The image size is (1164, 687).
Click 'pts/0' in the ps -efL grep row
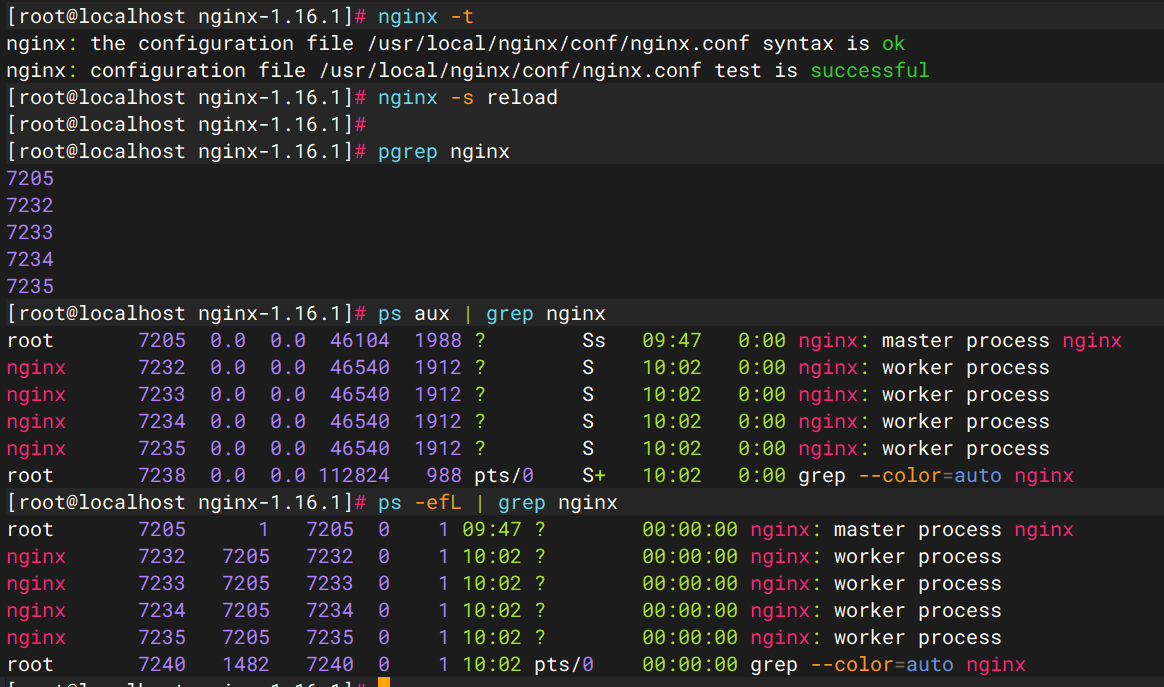point(564,665)
